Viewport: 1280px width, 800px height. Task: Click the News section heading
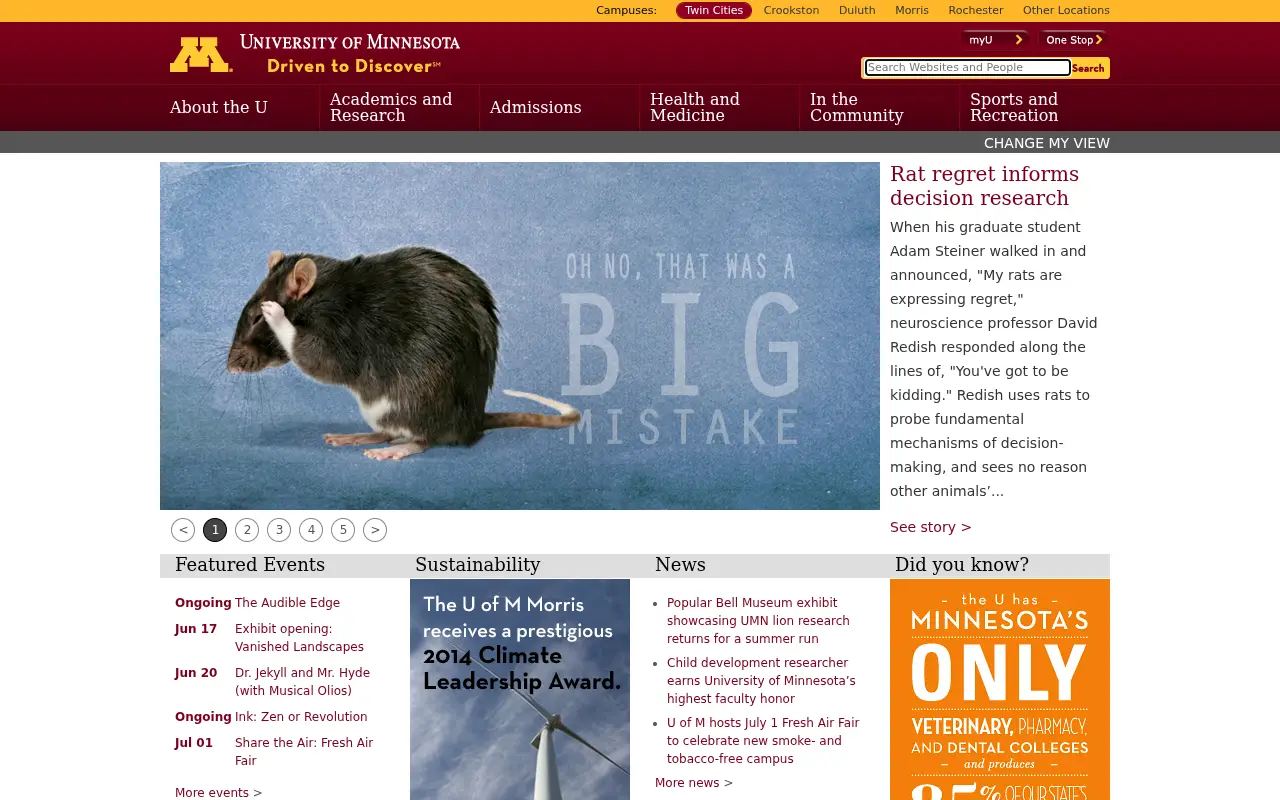pyautogui.click(x=680, y=565)
